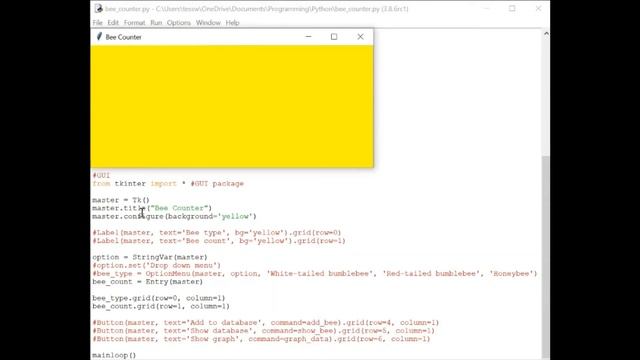Click the mainloop() line
640x360 pixels.
(114, 355)
